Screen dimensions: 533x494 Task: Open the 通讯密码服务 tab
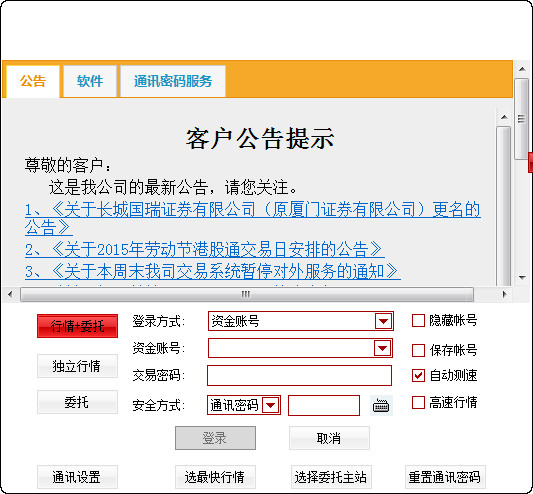[x=173, y=81]
